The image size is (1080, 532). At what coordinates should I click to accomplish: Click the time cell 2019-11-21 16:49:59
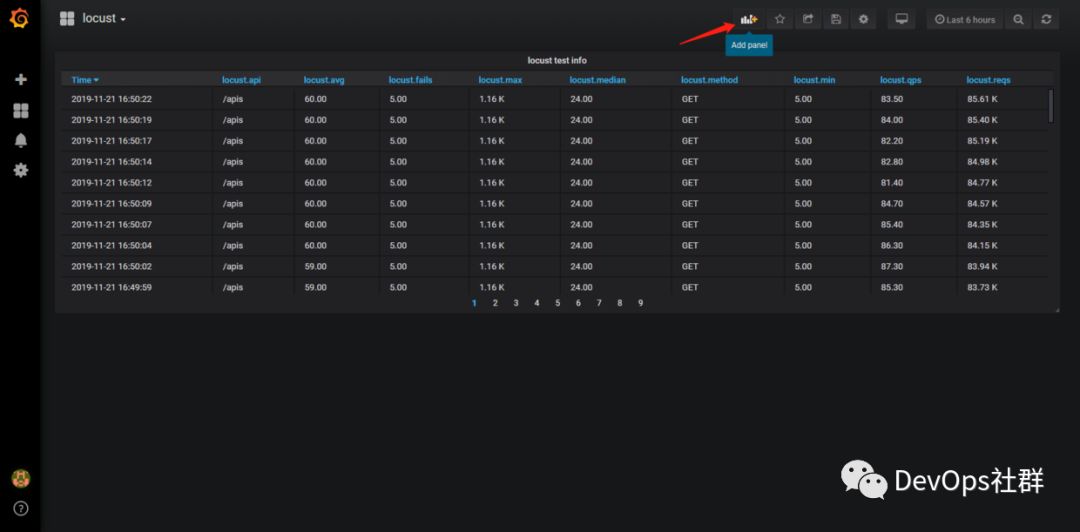pyautogui.click(x=112, y=287)
